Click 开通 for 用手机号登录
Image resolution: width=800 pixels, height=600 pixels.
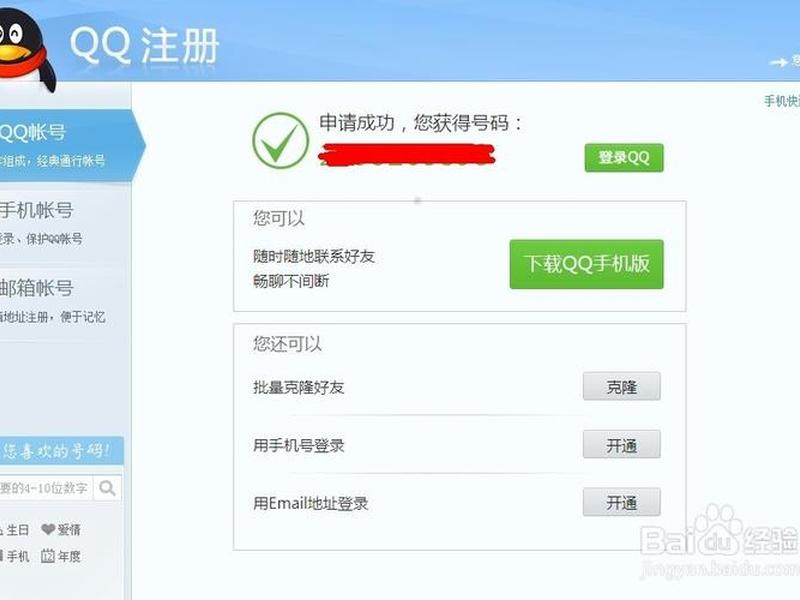[621, 444]
